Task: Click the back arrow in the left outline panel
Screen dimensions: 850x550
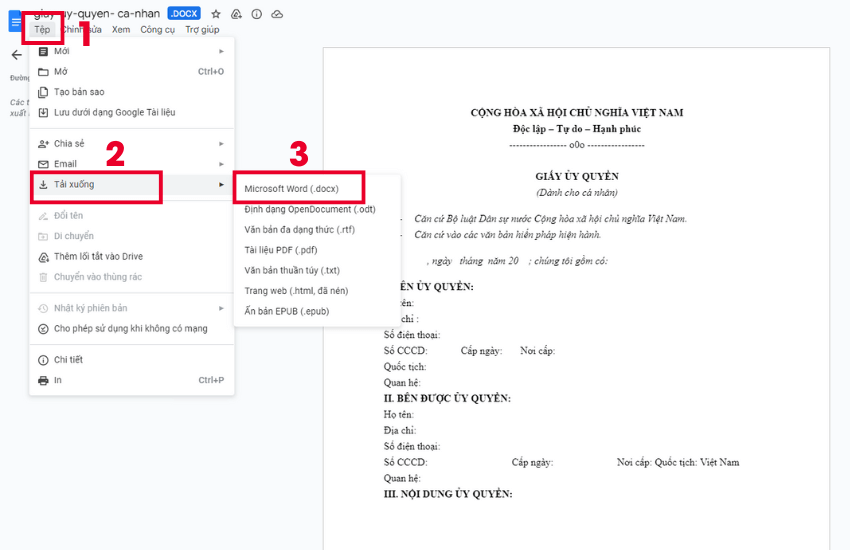Action: 17,55
